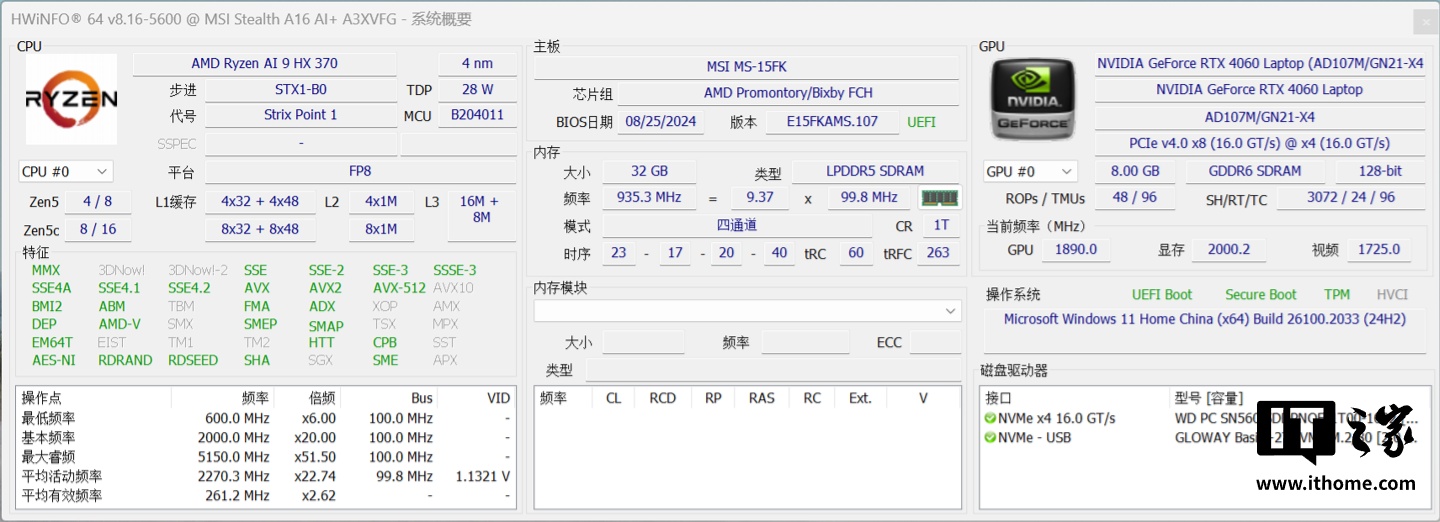This screenshot has height=522, width=1440.
Task: Open the CPU #0 selector dropdown
Action: click(65, 172)
